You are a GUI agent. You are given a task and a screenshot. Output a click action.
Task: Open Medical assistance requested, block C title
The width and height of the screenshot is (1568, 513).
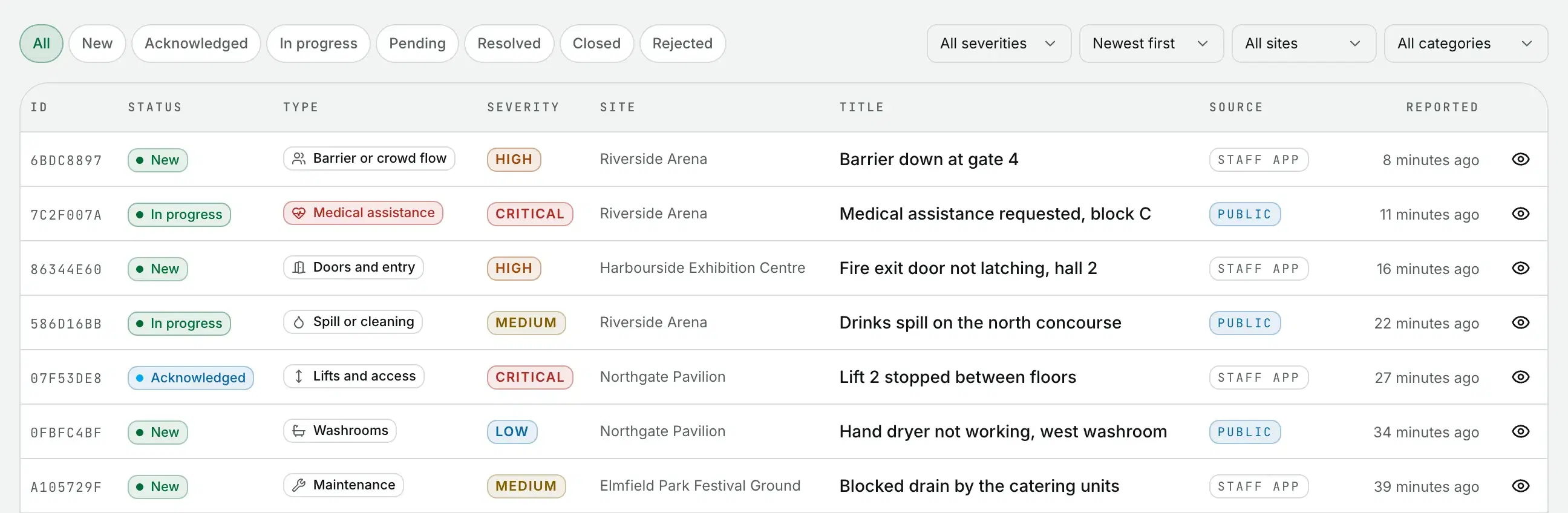(995, 214)
